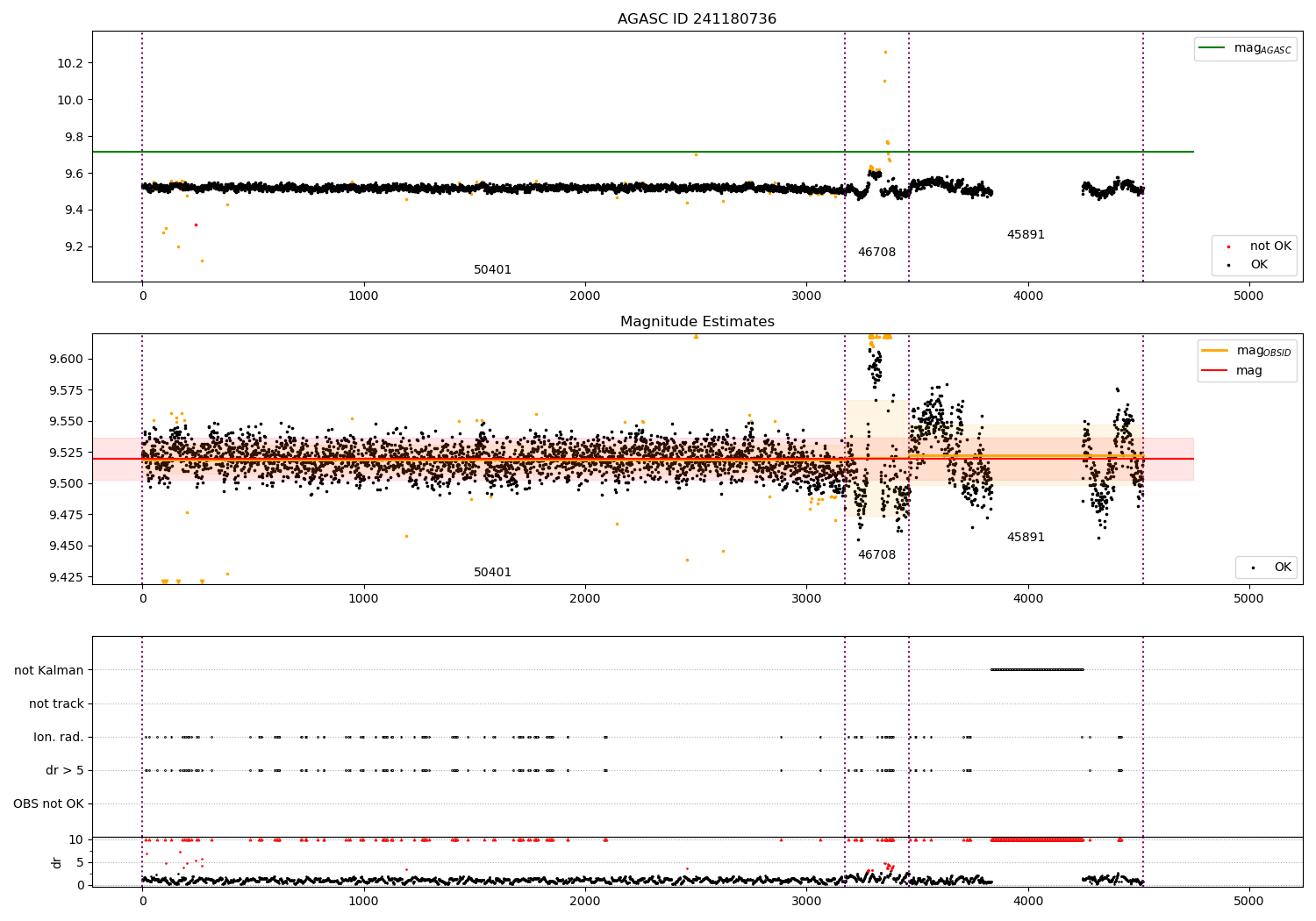Click the 'Magnitude Estimates' plot title
The image size is (1316, 921).
697,322
